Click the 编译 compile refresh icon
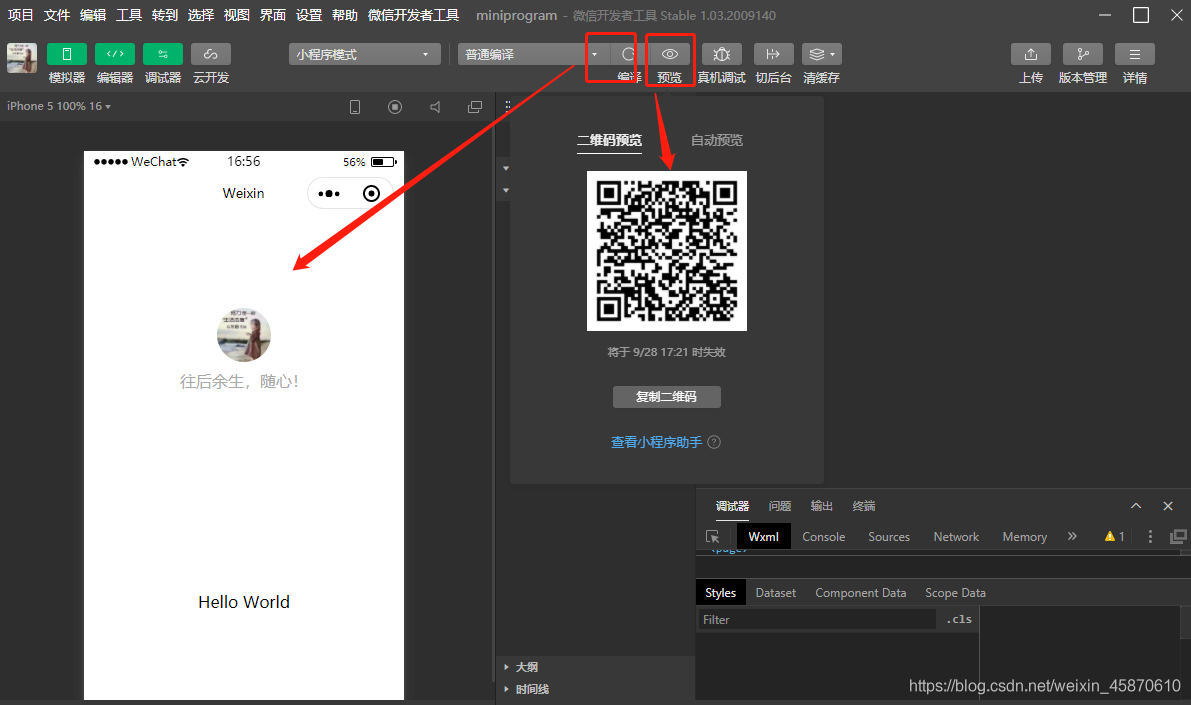This screenshot has height=705, width=1191. (628, 54)
